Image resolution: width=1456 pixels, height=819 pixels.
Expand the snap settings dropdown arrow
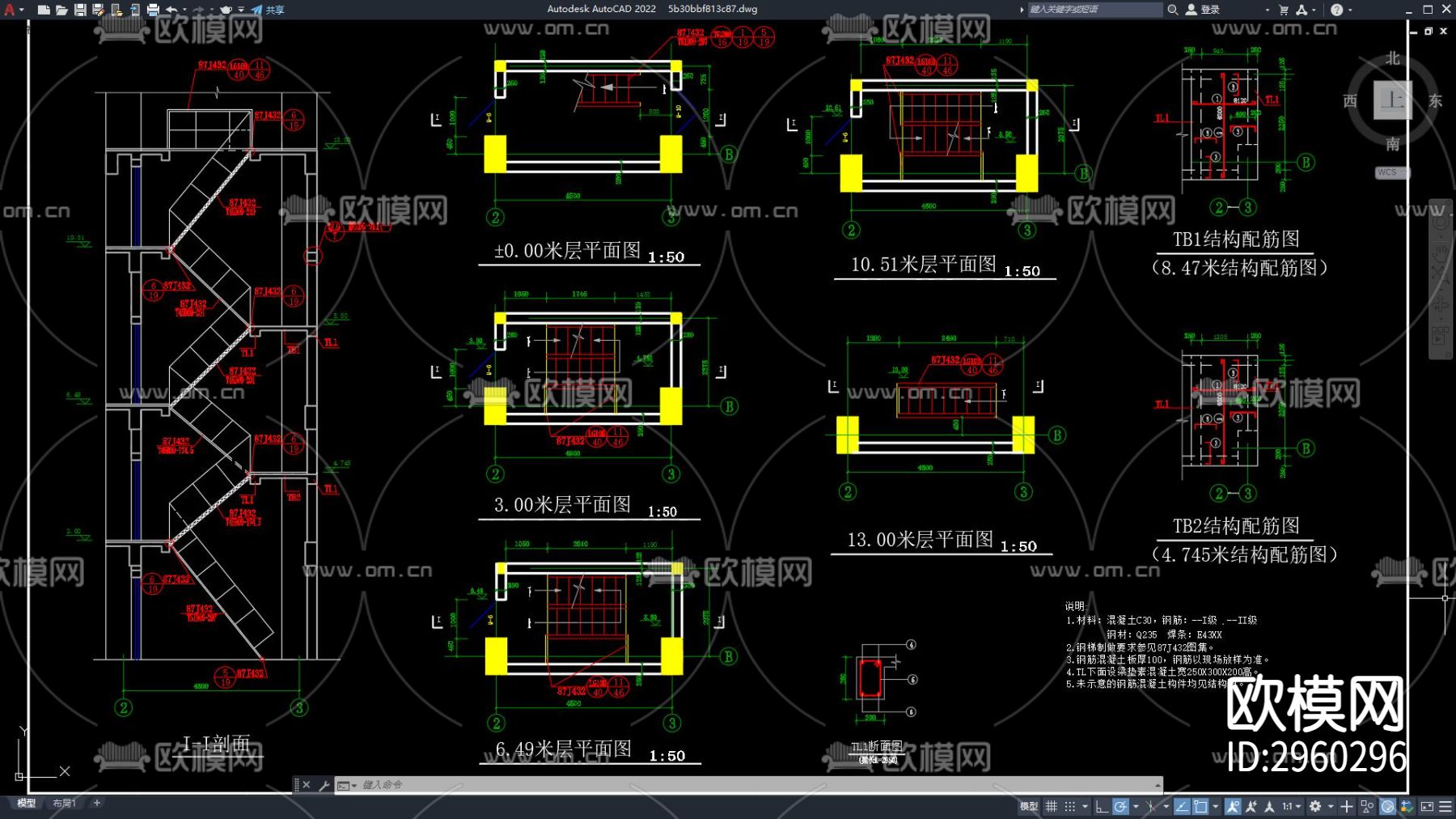pyautogui.click(x=1085, y=806)
